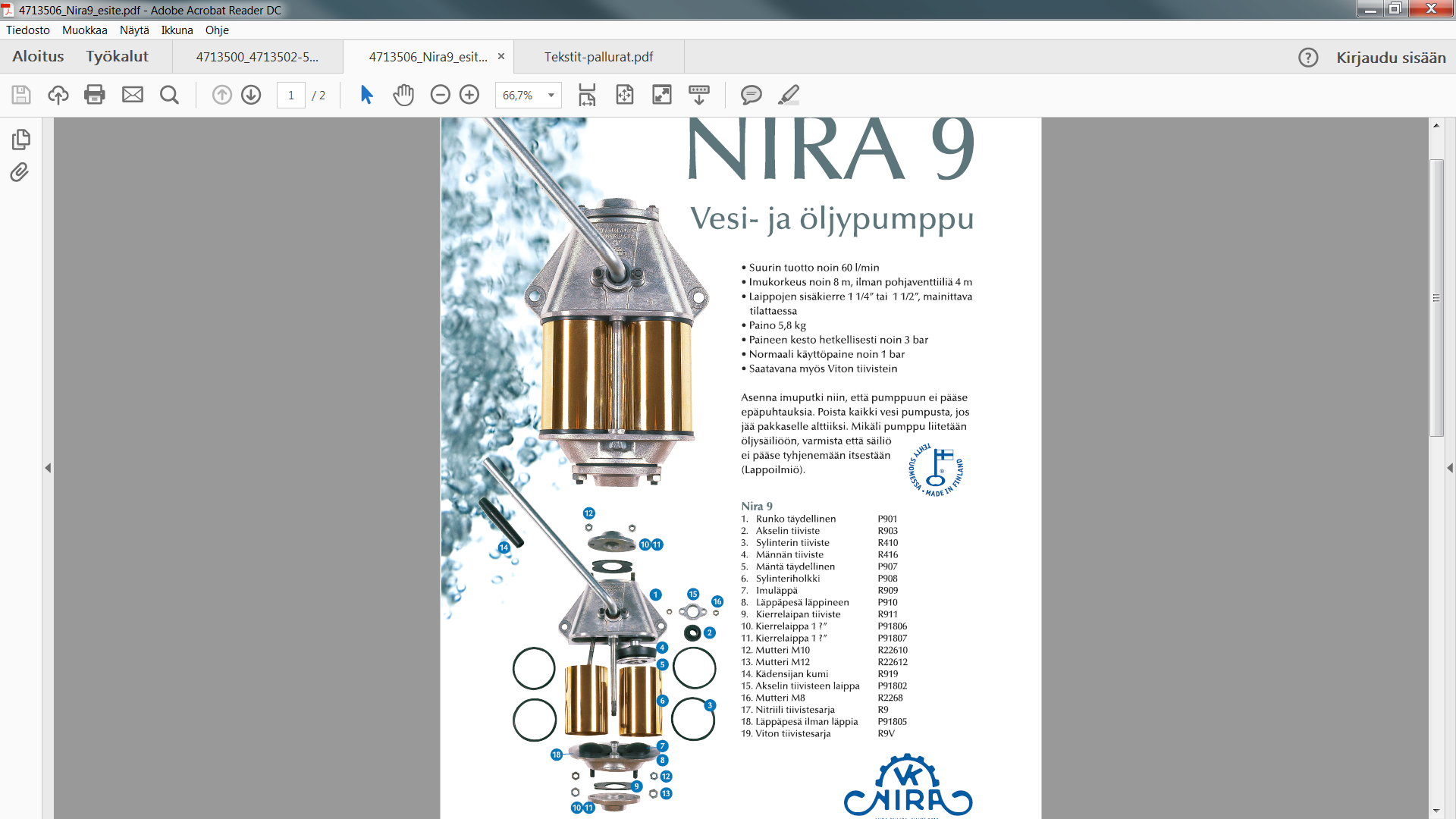Screen dimensions: 1456x819
Task: Switch to the 4713500_4713502-5... document tab
Action: click(258, 57)
